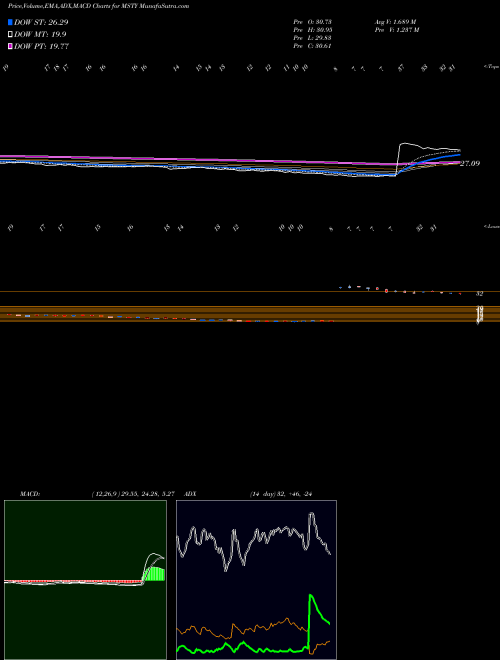The height and width of the screenshot is (660, 500).
Task: Select the 'DOW MT: 19.9' label
Action: point(40,35)
